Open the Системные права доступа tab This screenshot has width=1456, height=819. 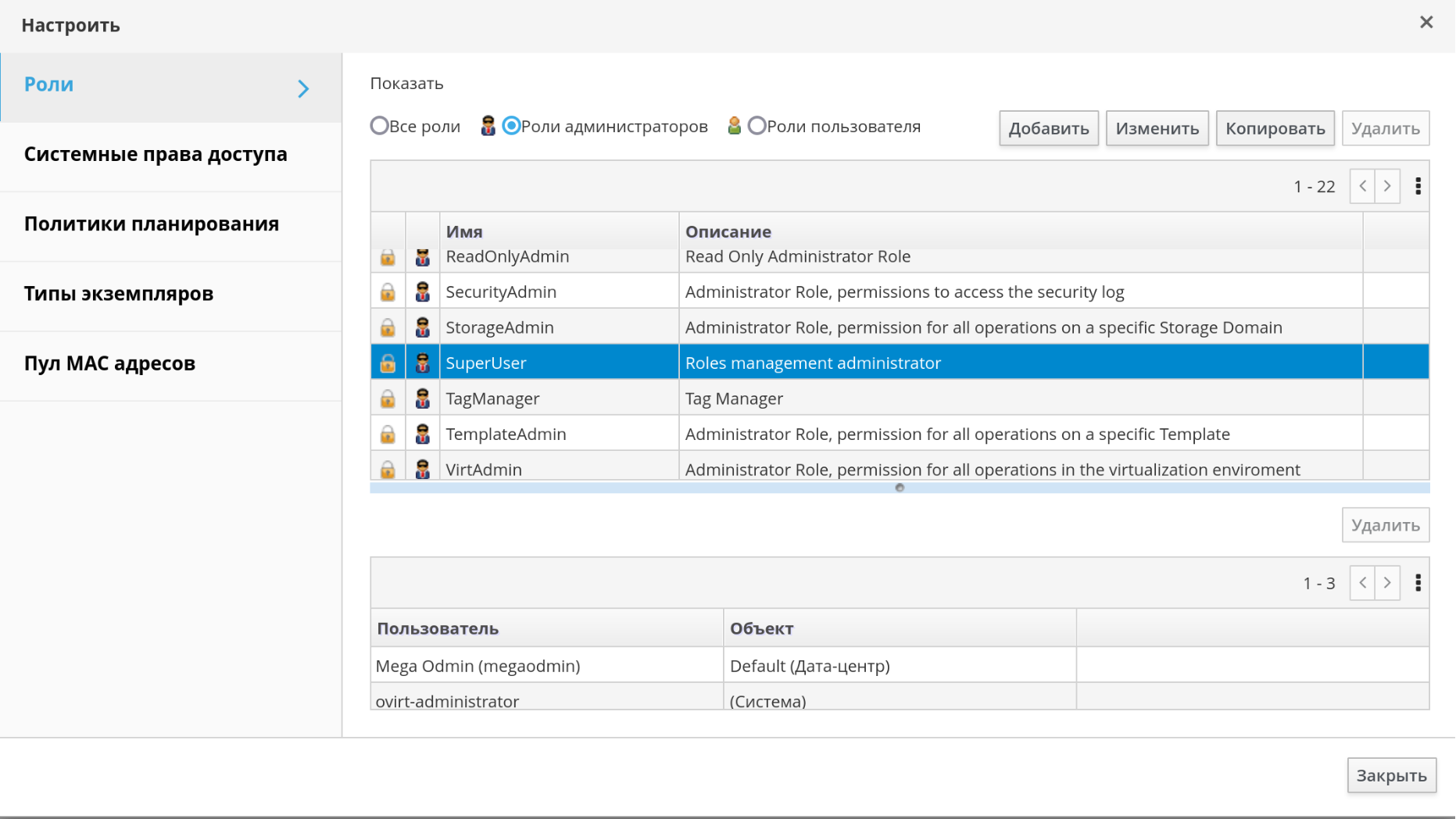(x=156, y=155)
